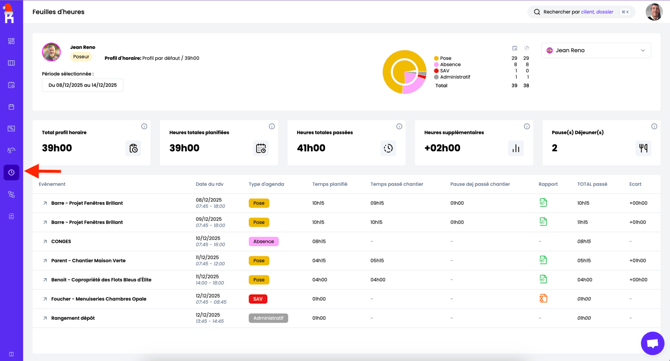Click the donut chart of hours
This screenshot has width=670, height=361.
click(404, 72)
